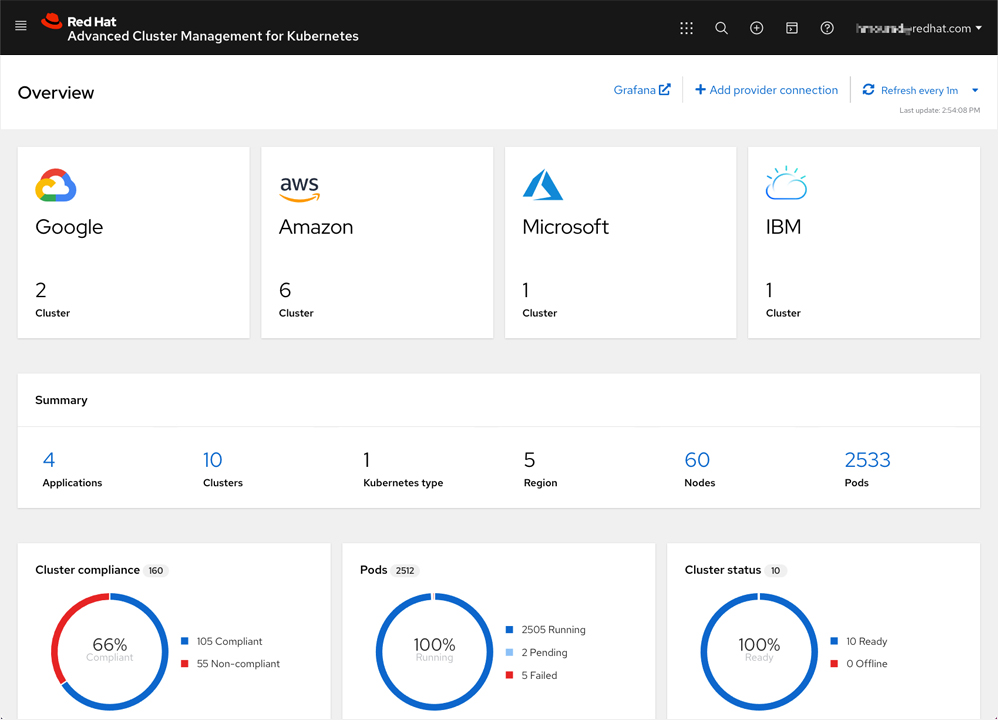This screenshot has width=998, height=720.
Task: Open the 10 Clusters summary link
Action: pyautogui.click(x=212, y=460)
